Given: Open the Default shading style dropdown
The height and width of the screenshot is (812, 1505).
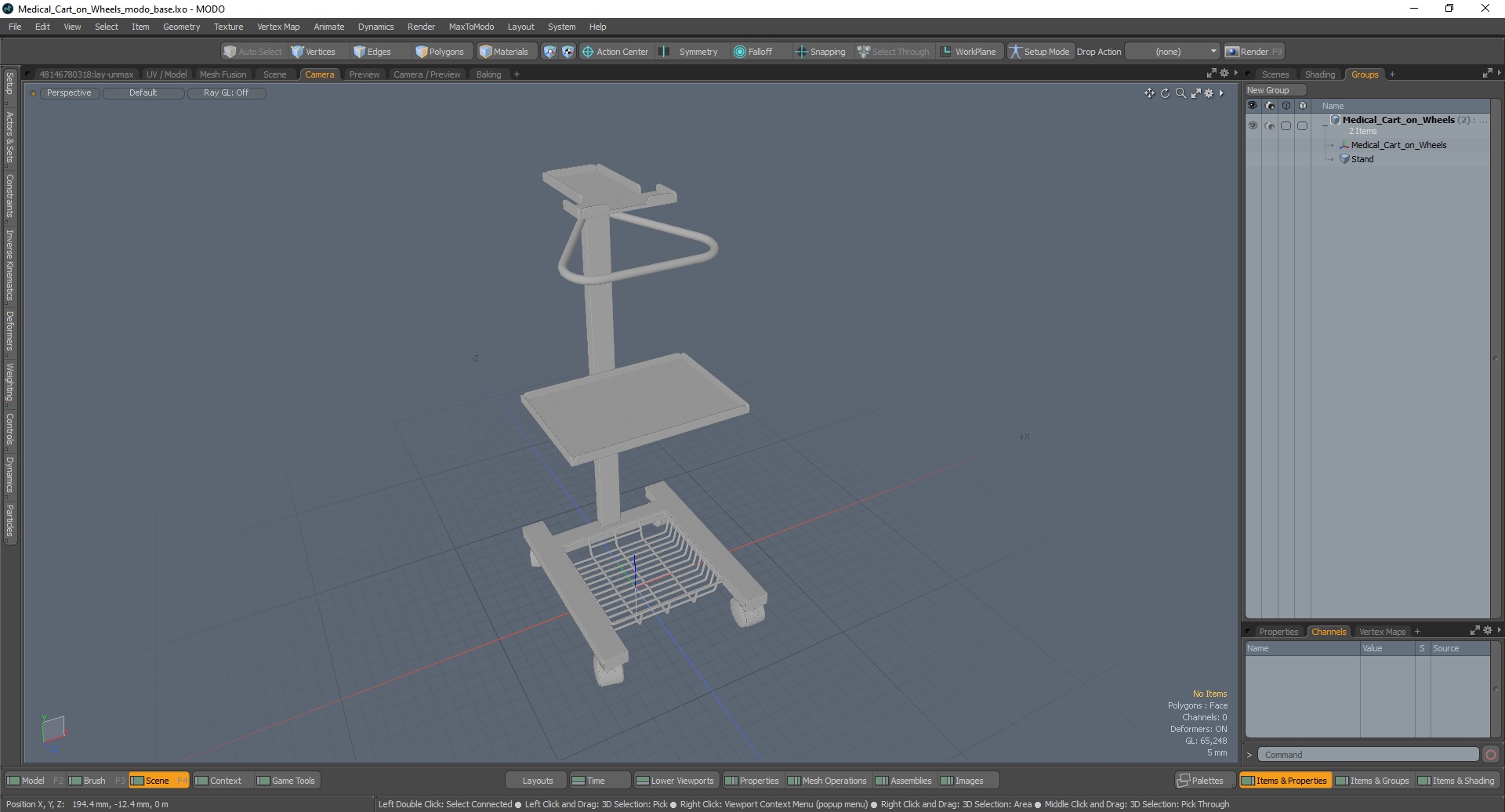Looking at the screenshot, I should point(143,92).
